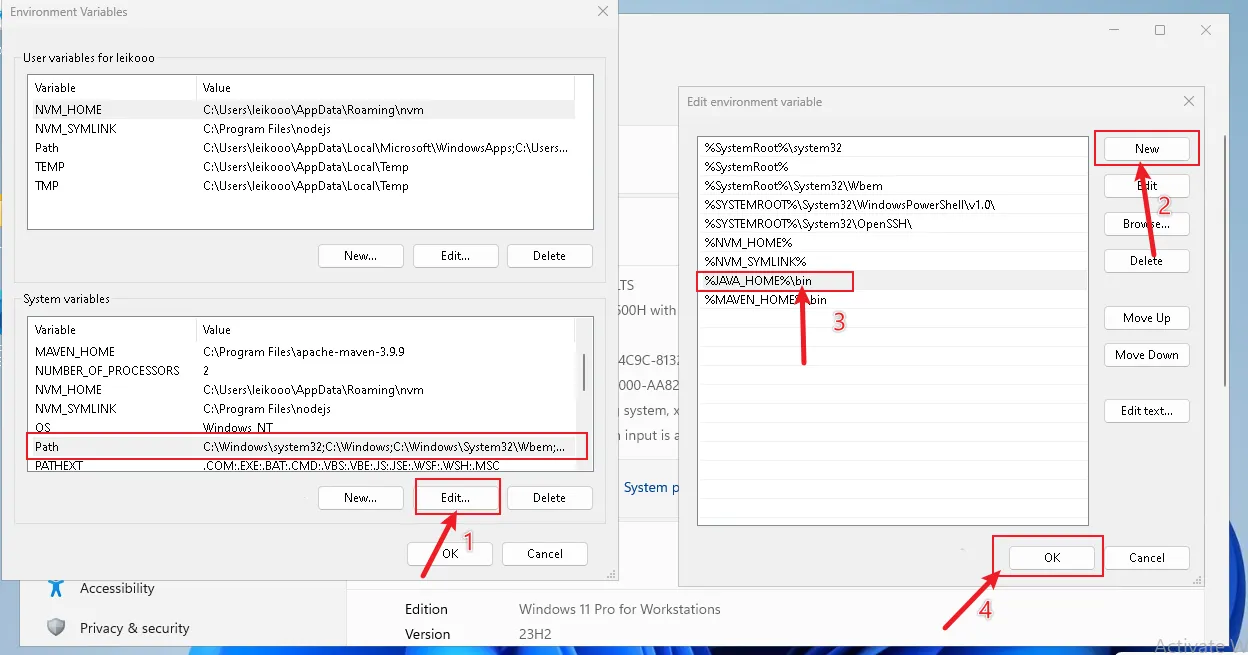Select the Path row in System variables
The image size is (1248, 655).
point(300,447)
